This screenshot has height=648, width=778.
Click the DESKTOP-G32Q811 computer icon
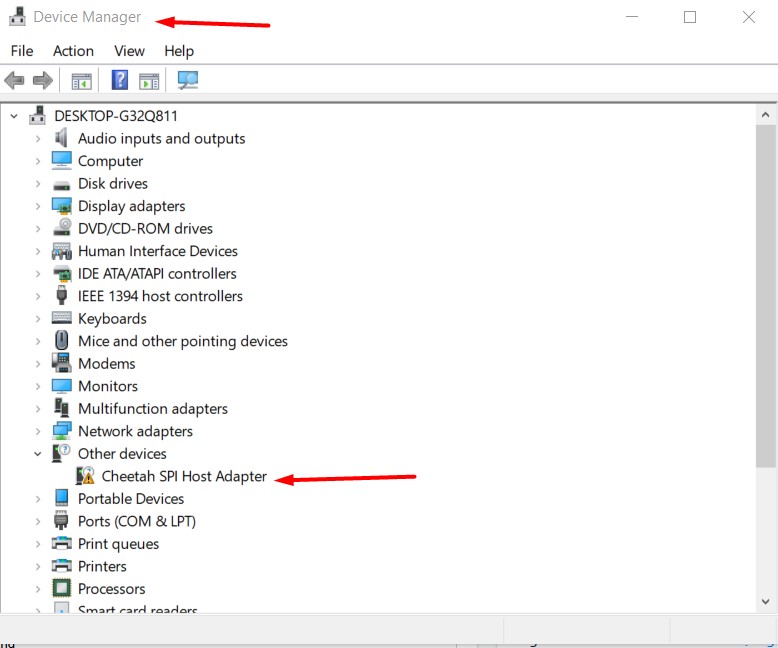(x=38, y=116)
